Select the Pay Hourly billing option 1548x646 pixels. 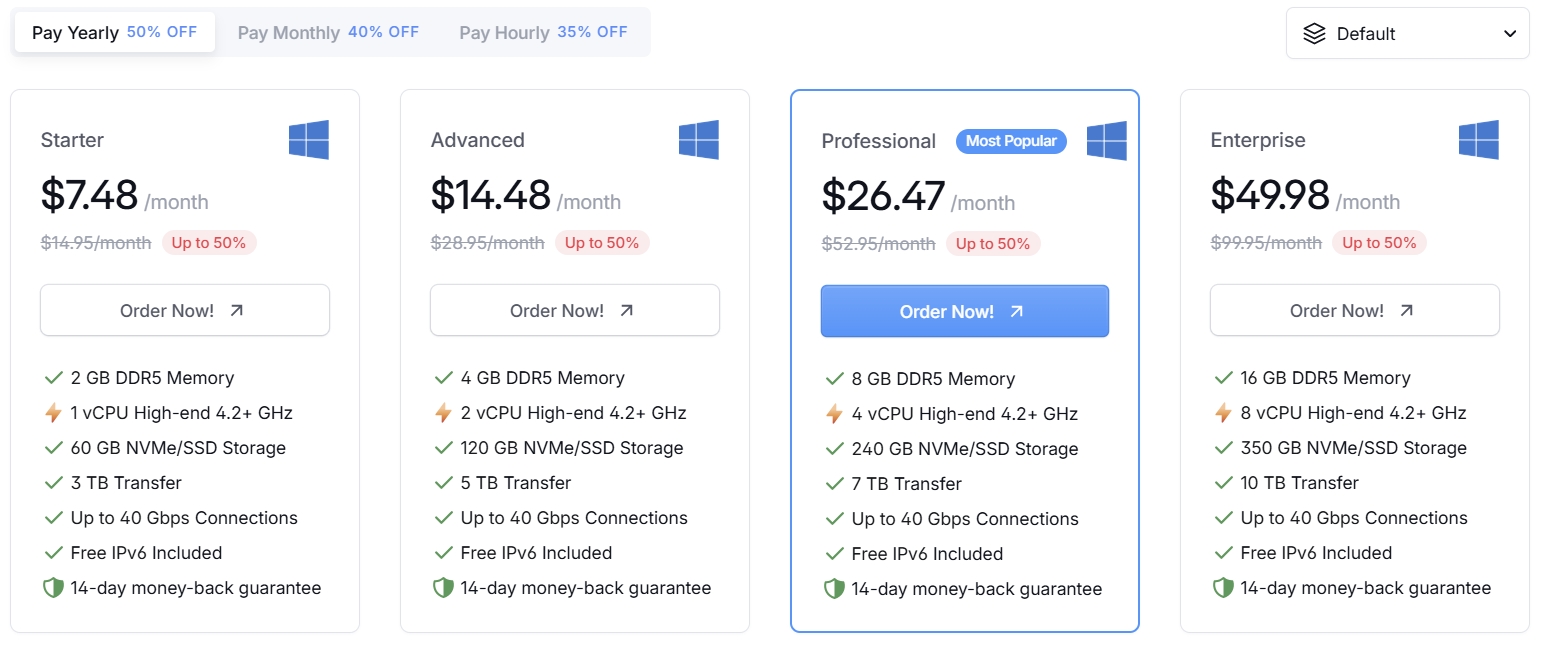543,32
